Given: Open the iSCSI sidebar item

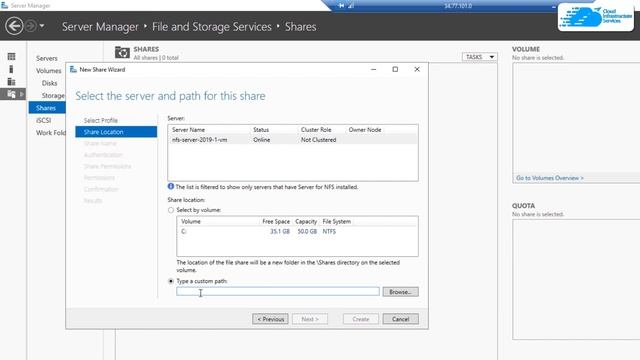Looking at the screenshot, I should pyautogui.click(x=43, y=120).
